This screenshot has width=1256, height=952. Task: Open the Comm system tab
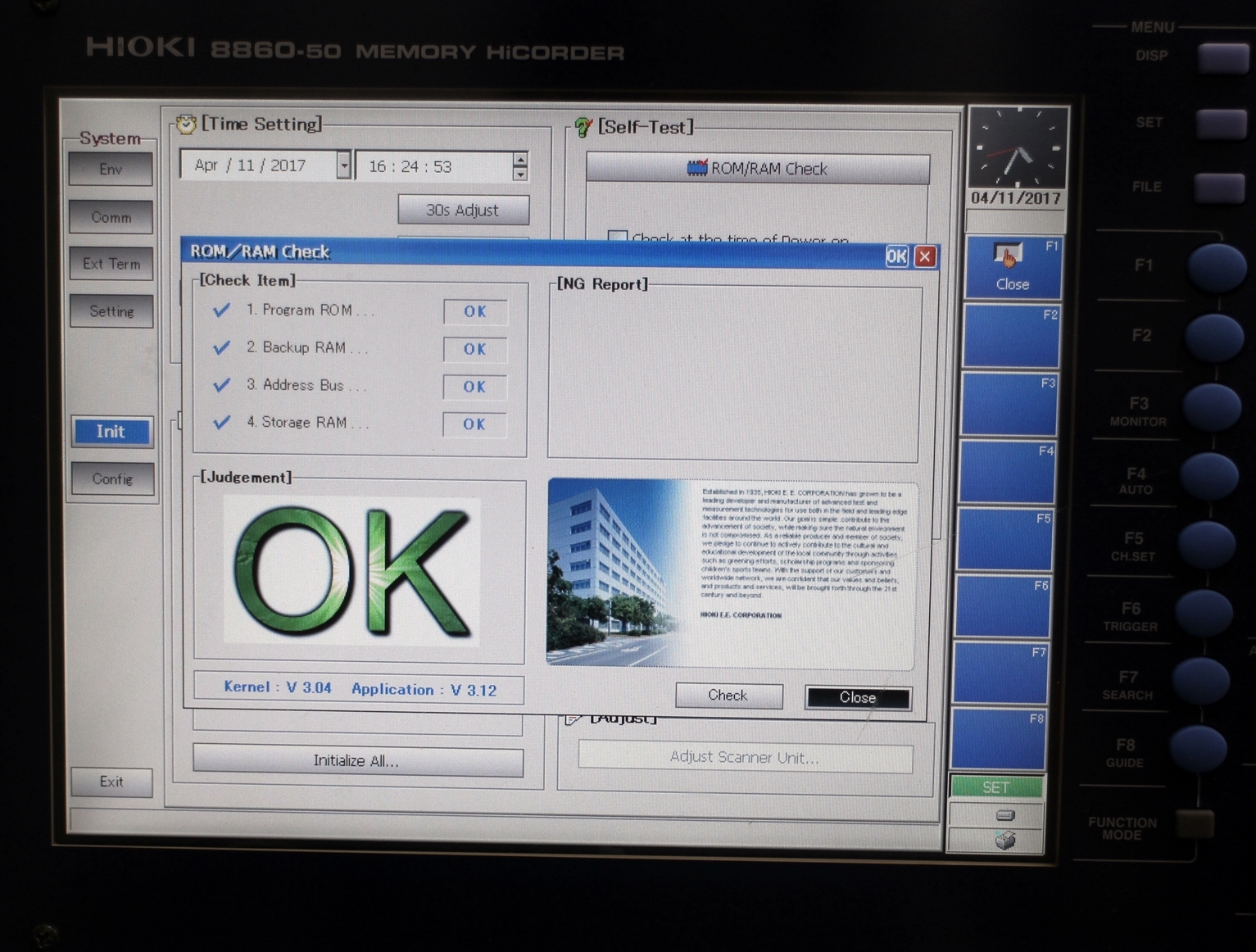pos(111,217)
